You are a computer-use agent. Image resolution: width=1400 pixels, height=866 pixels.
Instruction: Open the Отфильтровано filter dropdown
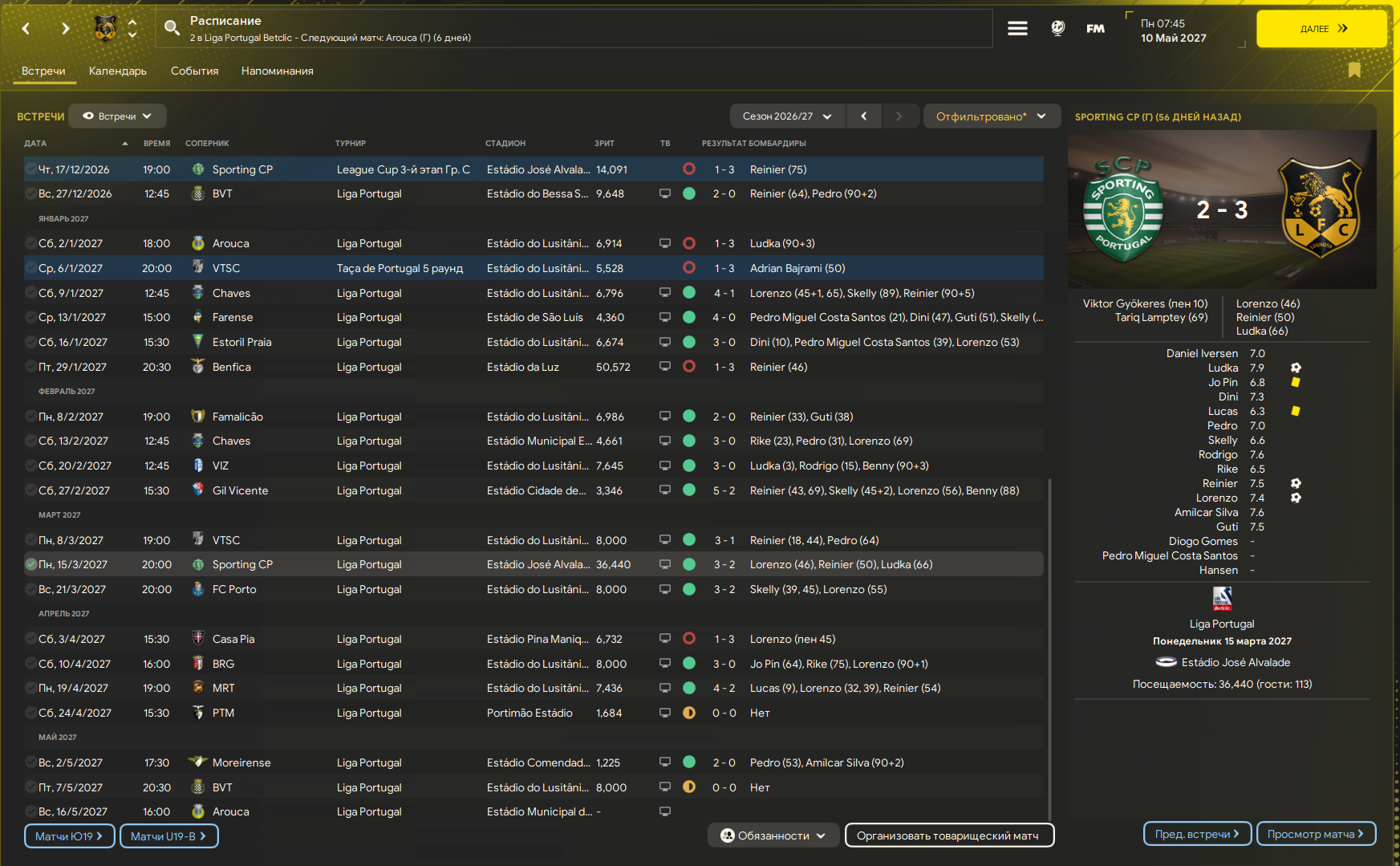tap(991, 116)
